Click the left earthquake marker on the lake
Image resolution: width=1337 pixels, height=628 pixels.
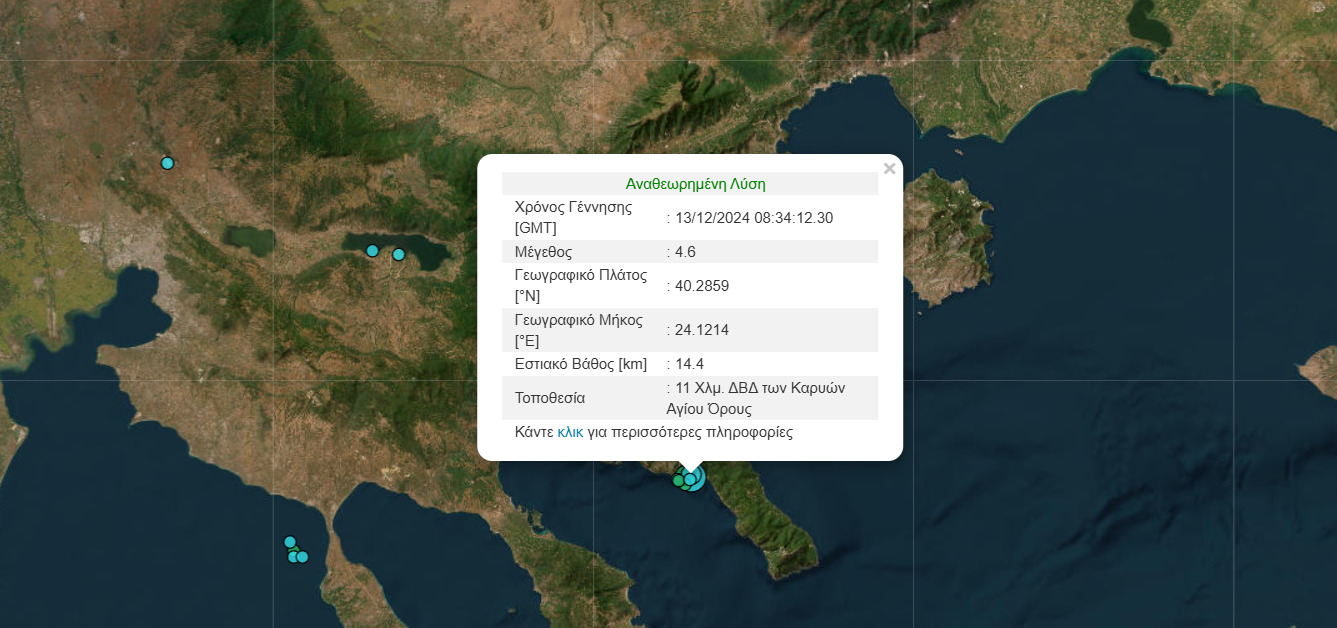tap(372, 250)
